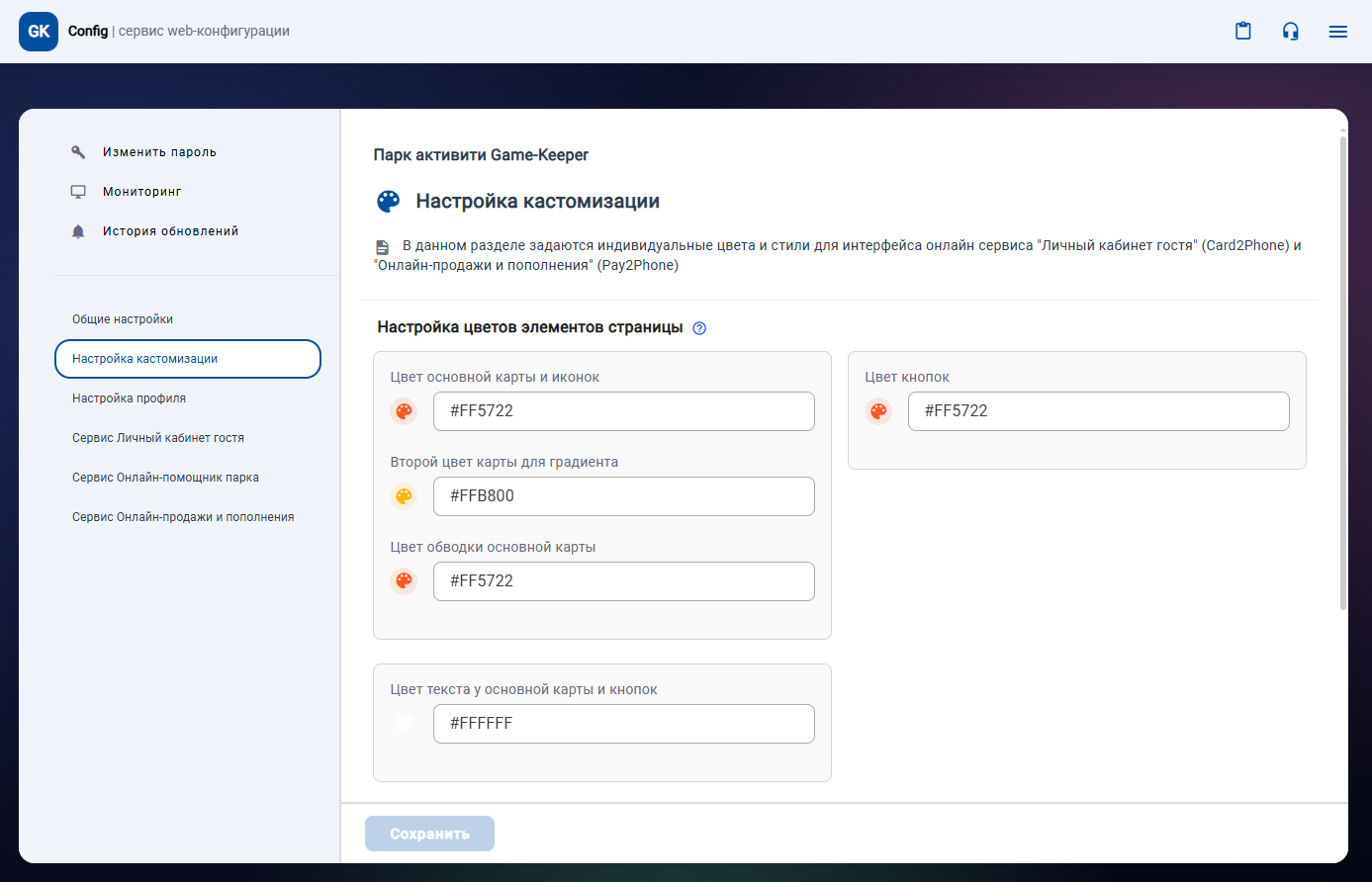The image size is (1372, 882).
Task: Click help icon next to color settings heading
Action: (x=699, y=328)
